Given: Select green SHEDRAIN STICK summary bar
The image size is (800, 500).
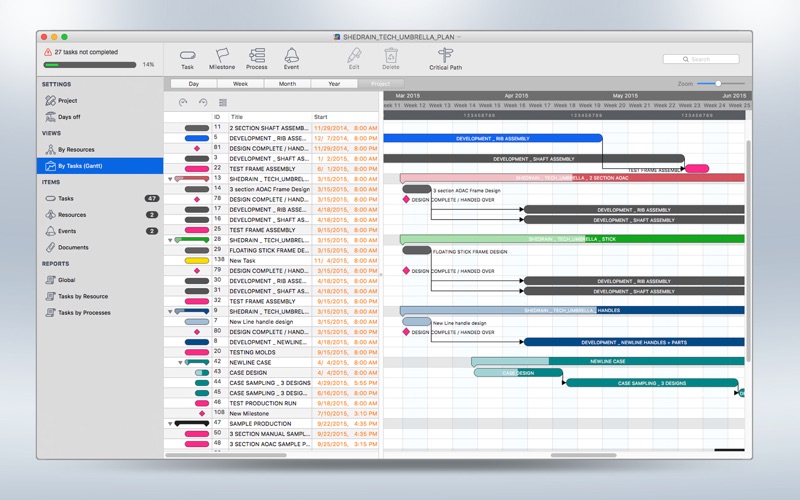Looking at the screenshot, I should 572,239.
